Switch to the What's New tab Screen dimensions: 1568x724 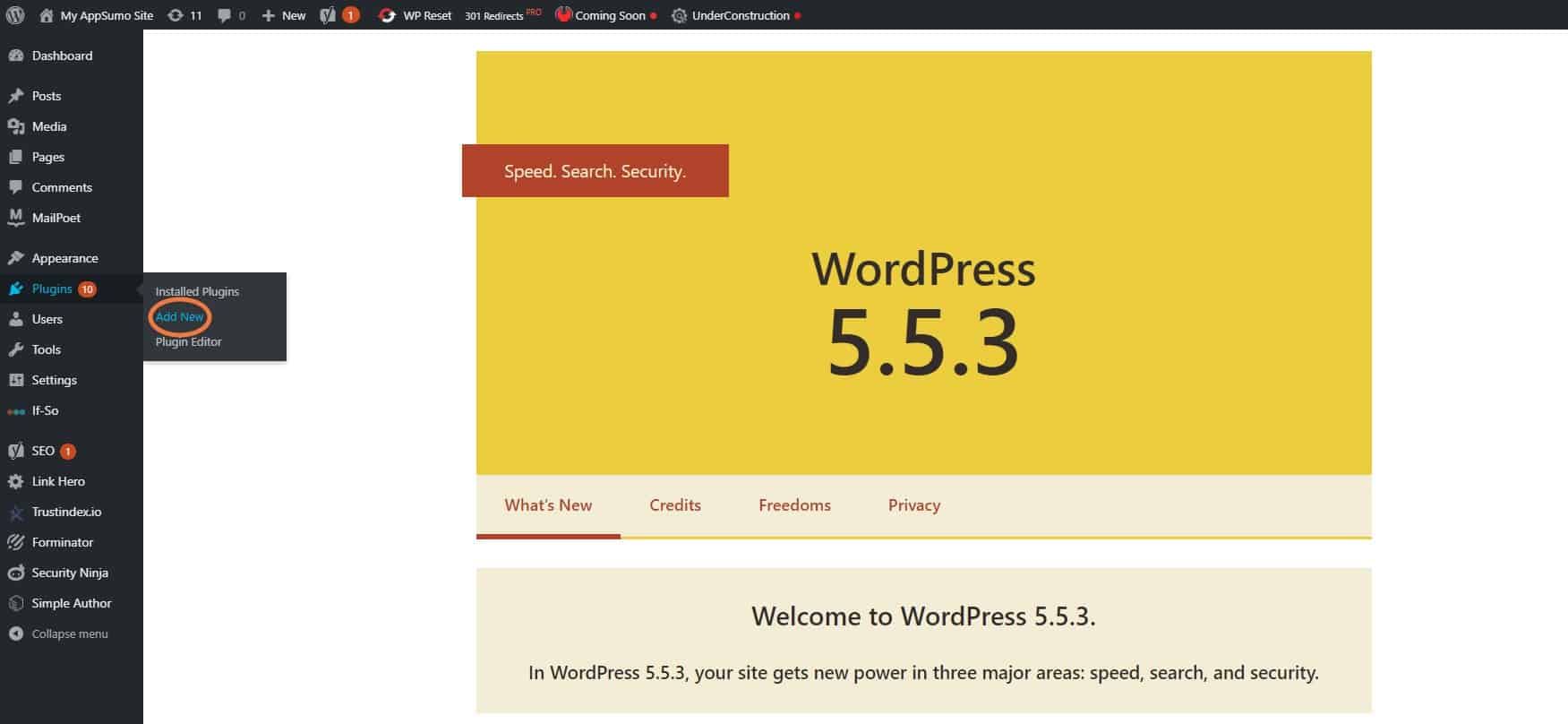[x=548, y=505]
